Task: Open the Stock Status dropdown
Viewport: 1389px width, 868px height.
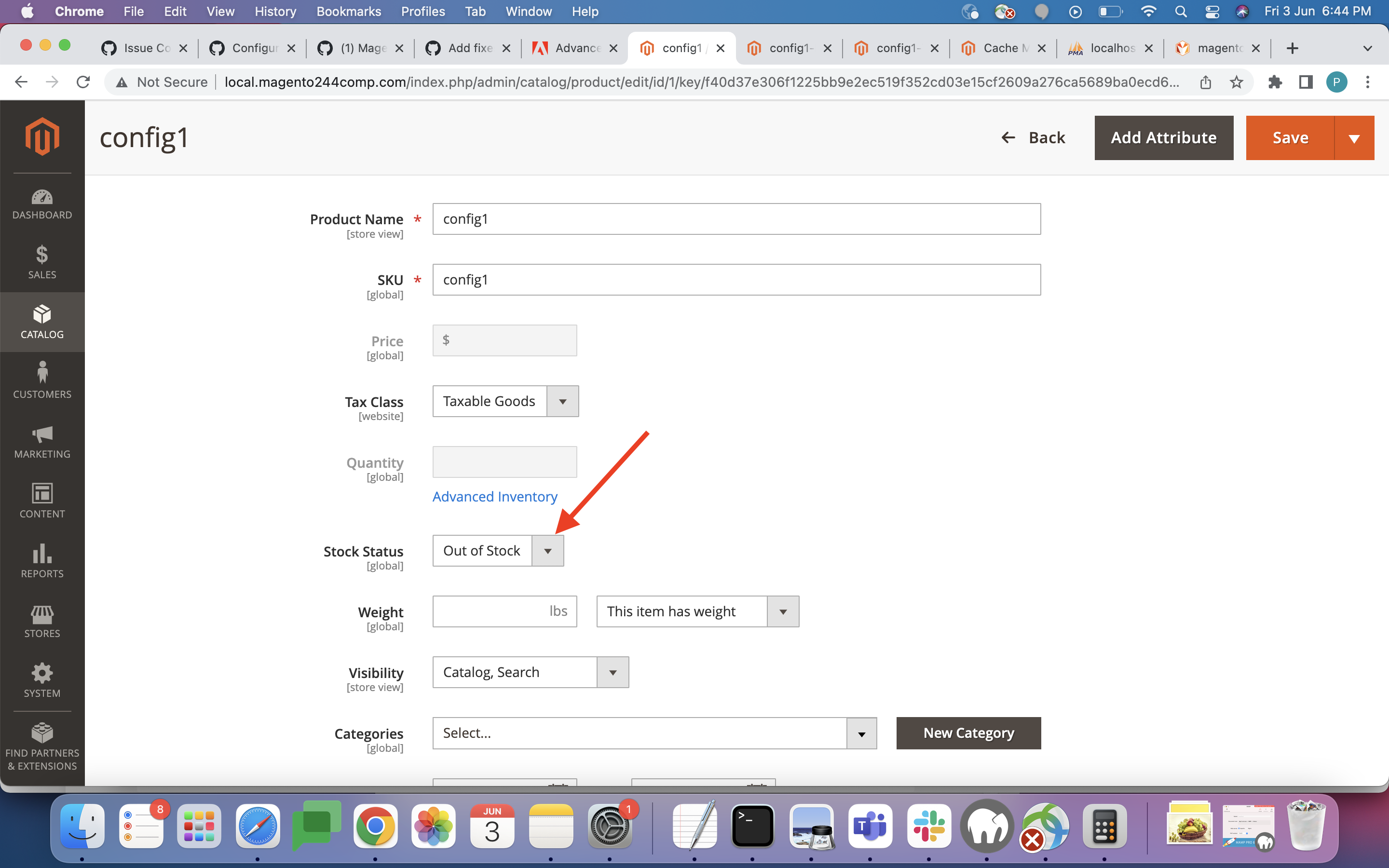Action: click(x=547, y=550)
